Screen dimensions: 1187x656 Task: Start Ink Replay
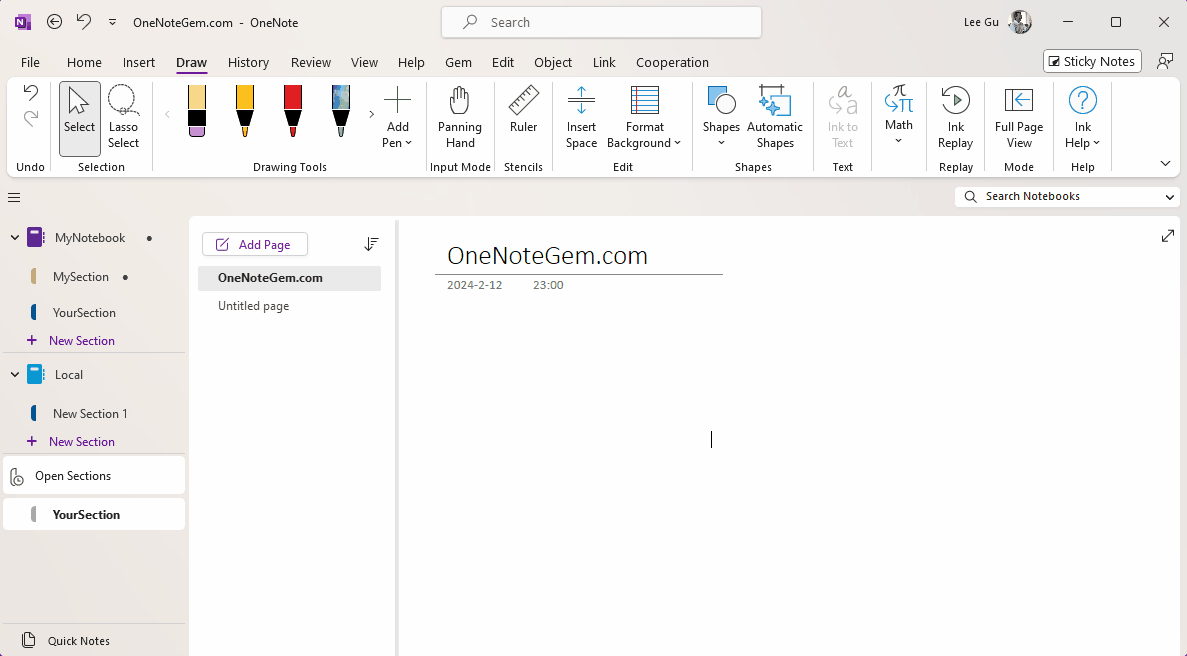tap(955, 119)
